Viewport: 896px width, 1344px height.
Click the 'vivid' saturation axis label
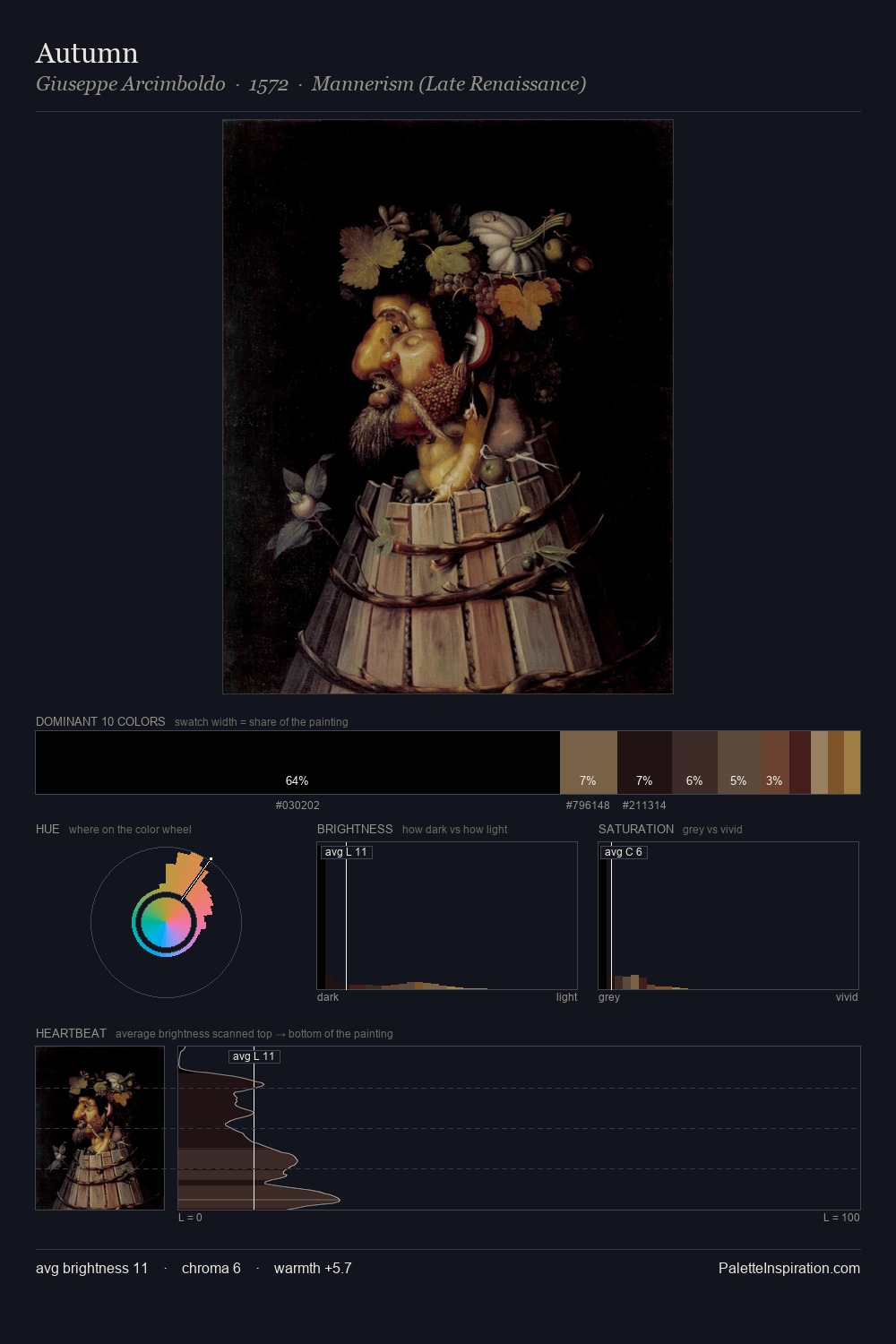[847, 997]
